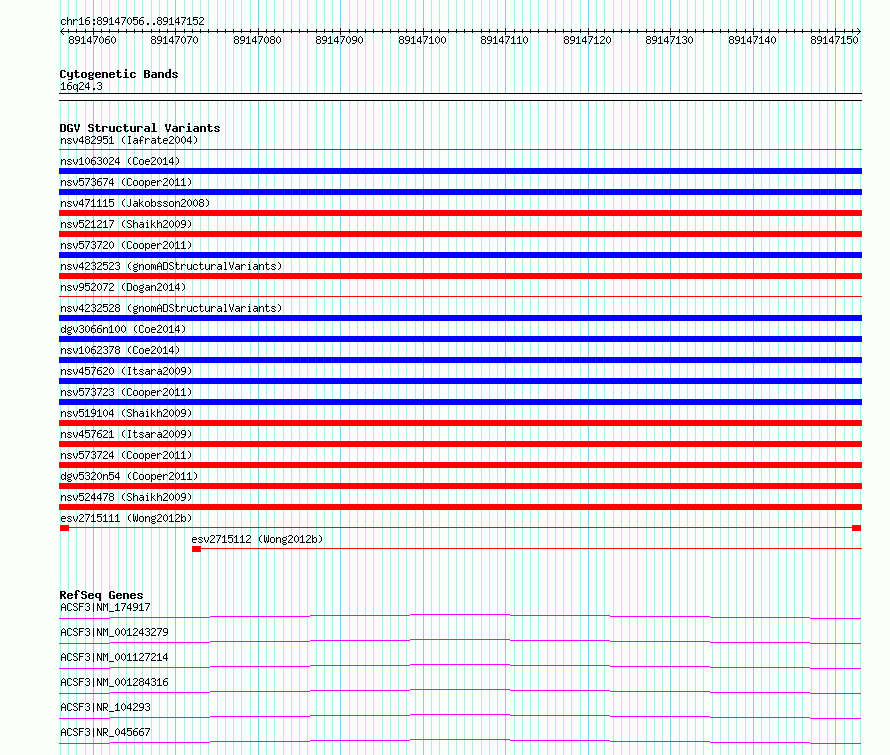
Task: Select red bar under nsv457621 (Itsara2009)
Action: 460,444
